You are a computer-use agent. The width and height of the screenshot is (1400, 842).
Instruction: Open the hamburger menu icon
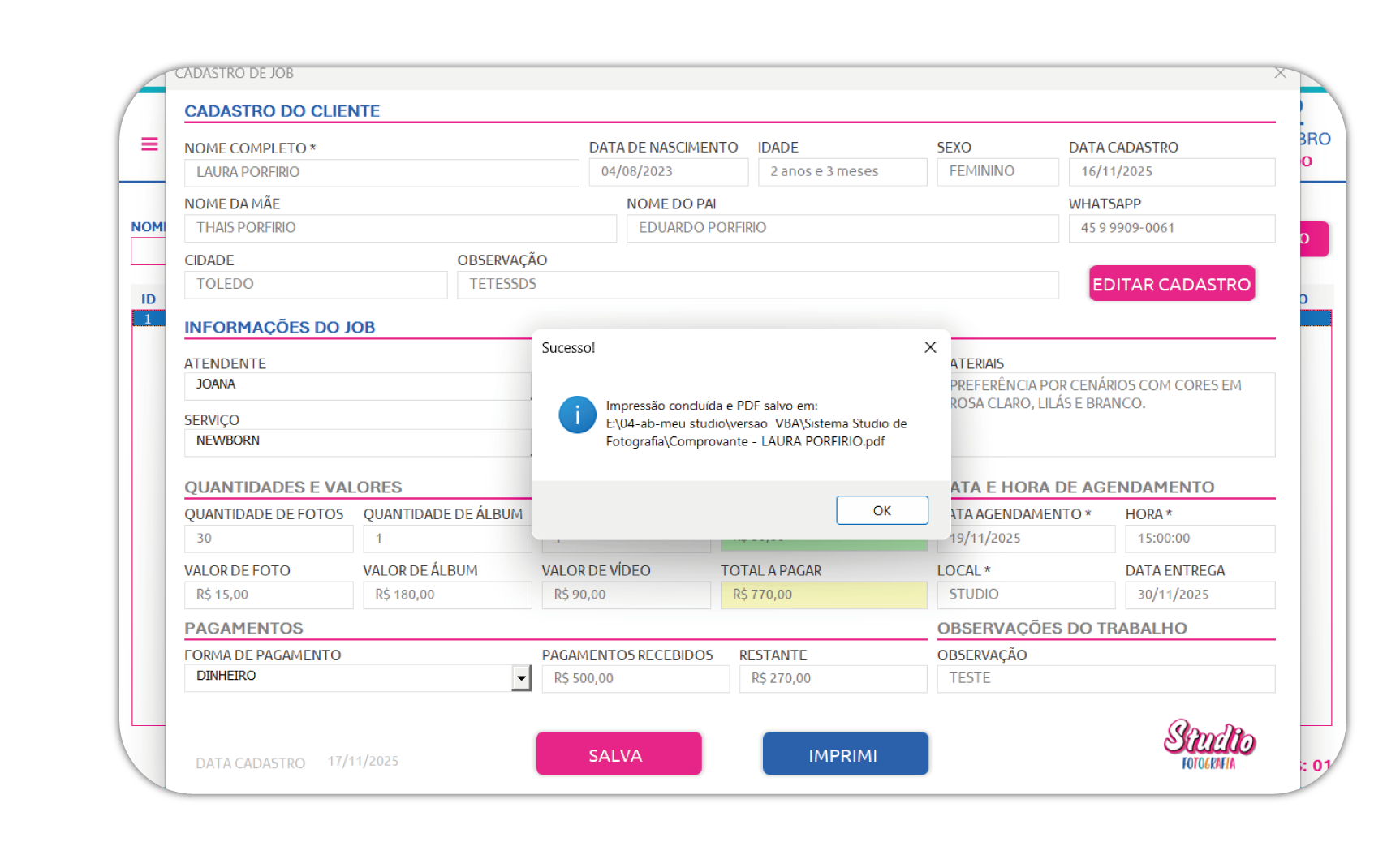point(149,144)
